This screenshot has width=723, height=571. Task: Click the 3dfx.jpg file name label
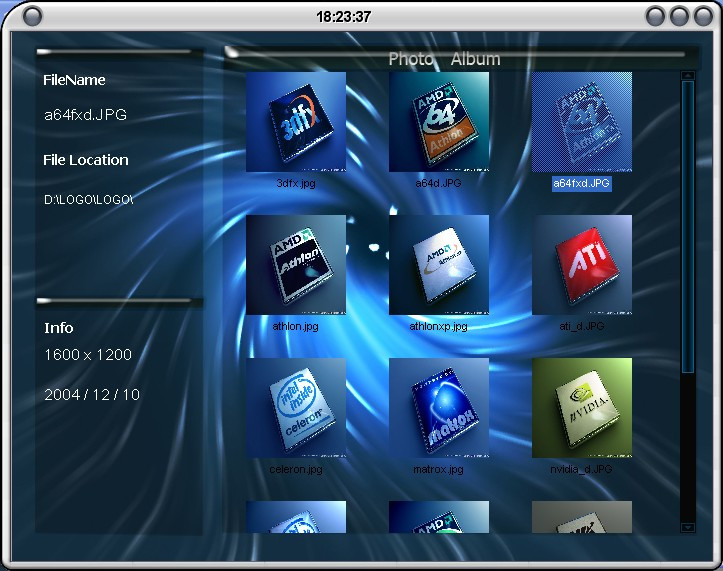click(x=296, y=183)
